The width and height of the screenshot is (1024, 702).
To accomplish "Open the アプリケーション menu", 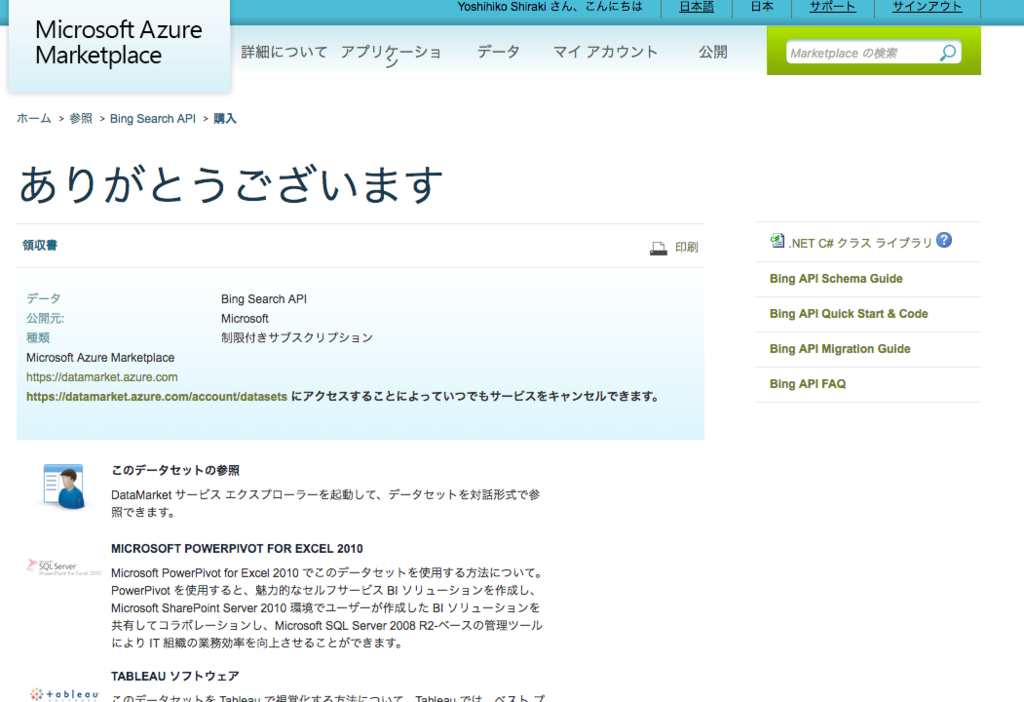I will pos(391,56).
